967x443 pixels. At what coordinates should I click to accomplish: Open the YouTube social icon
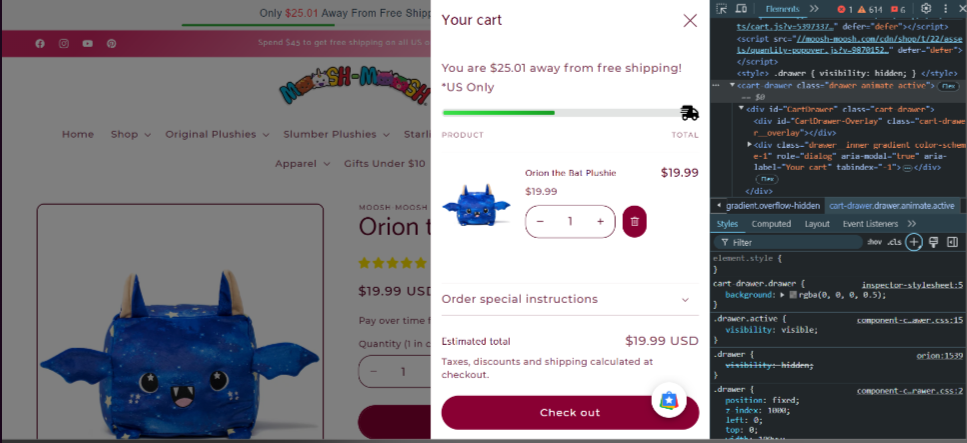(88, 43)
